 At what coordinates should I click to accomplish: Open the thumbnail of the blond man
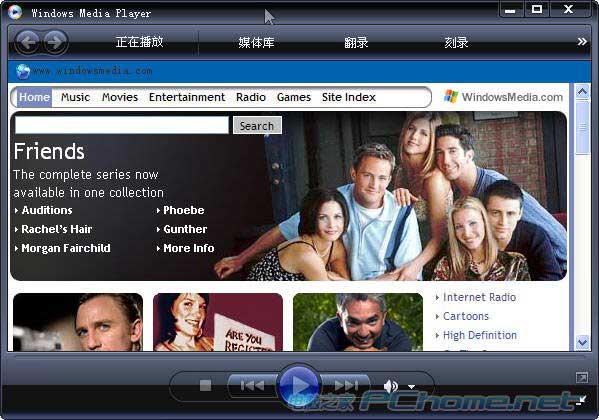(78, 322)
